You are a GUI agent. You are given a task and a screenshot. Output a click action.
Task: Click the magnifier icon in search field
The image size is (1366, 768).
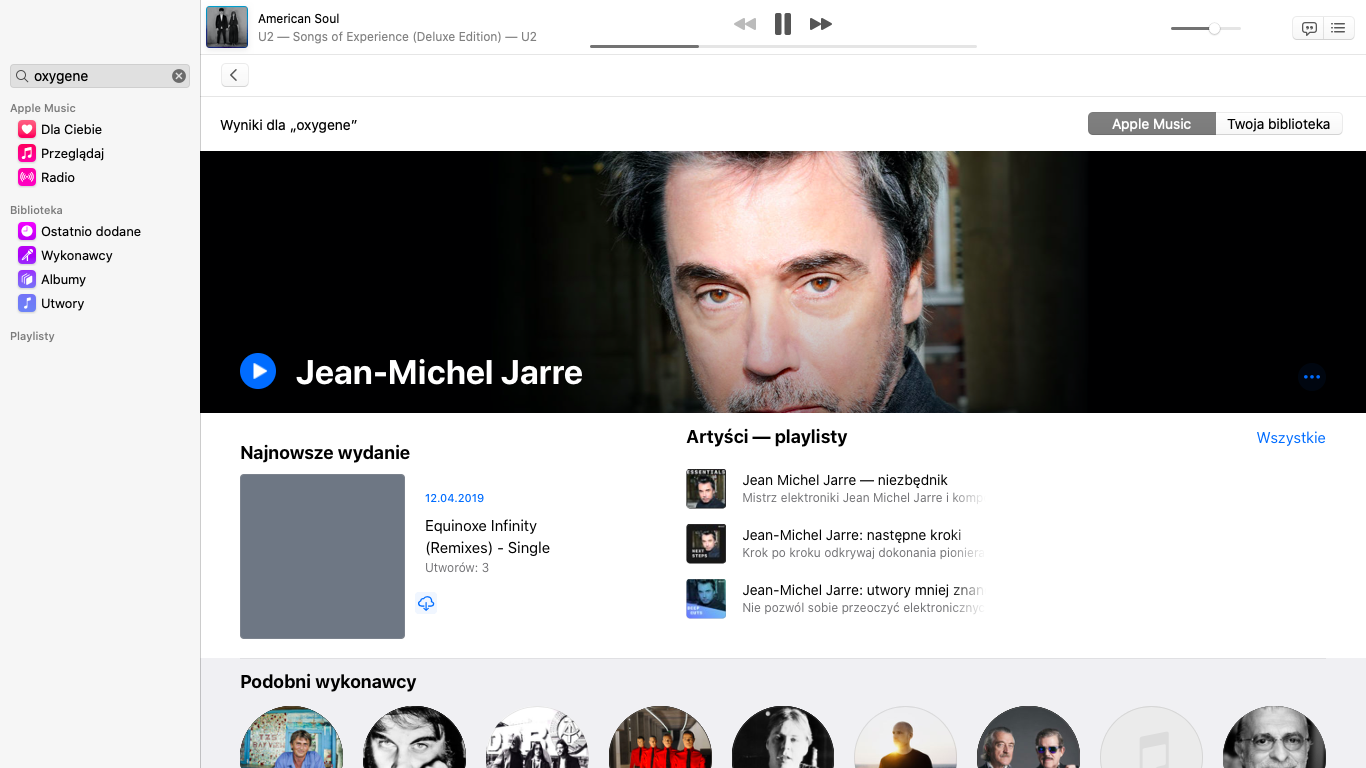pos(22,76)
